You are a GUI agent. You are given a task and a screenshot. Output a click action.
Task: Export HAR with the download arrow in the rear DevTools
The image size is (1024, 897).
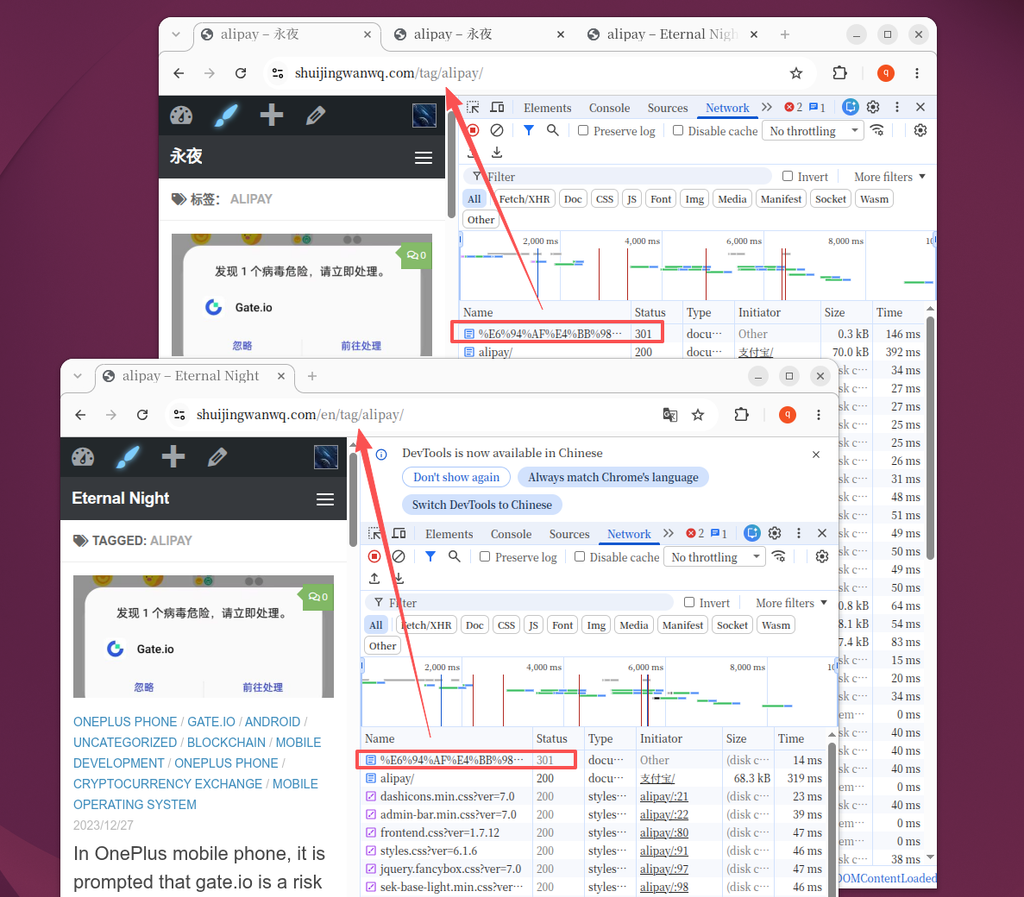coord(497,152)
